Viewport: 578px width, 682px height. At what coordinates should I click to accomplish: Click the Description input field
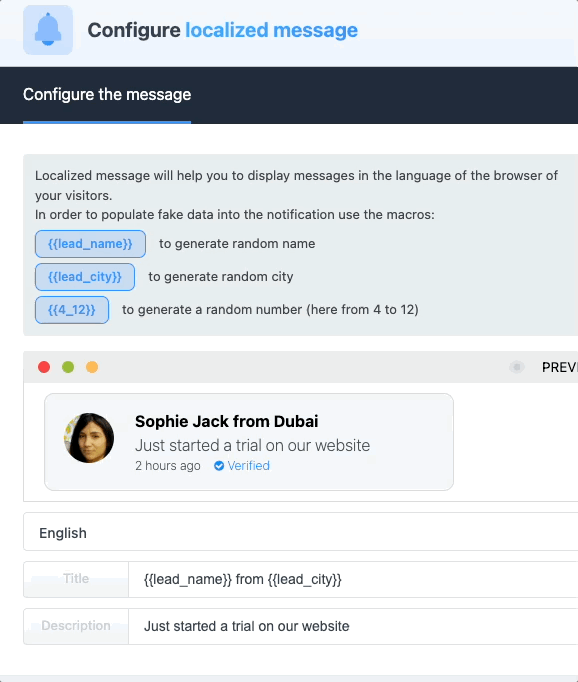(353, 626)
